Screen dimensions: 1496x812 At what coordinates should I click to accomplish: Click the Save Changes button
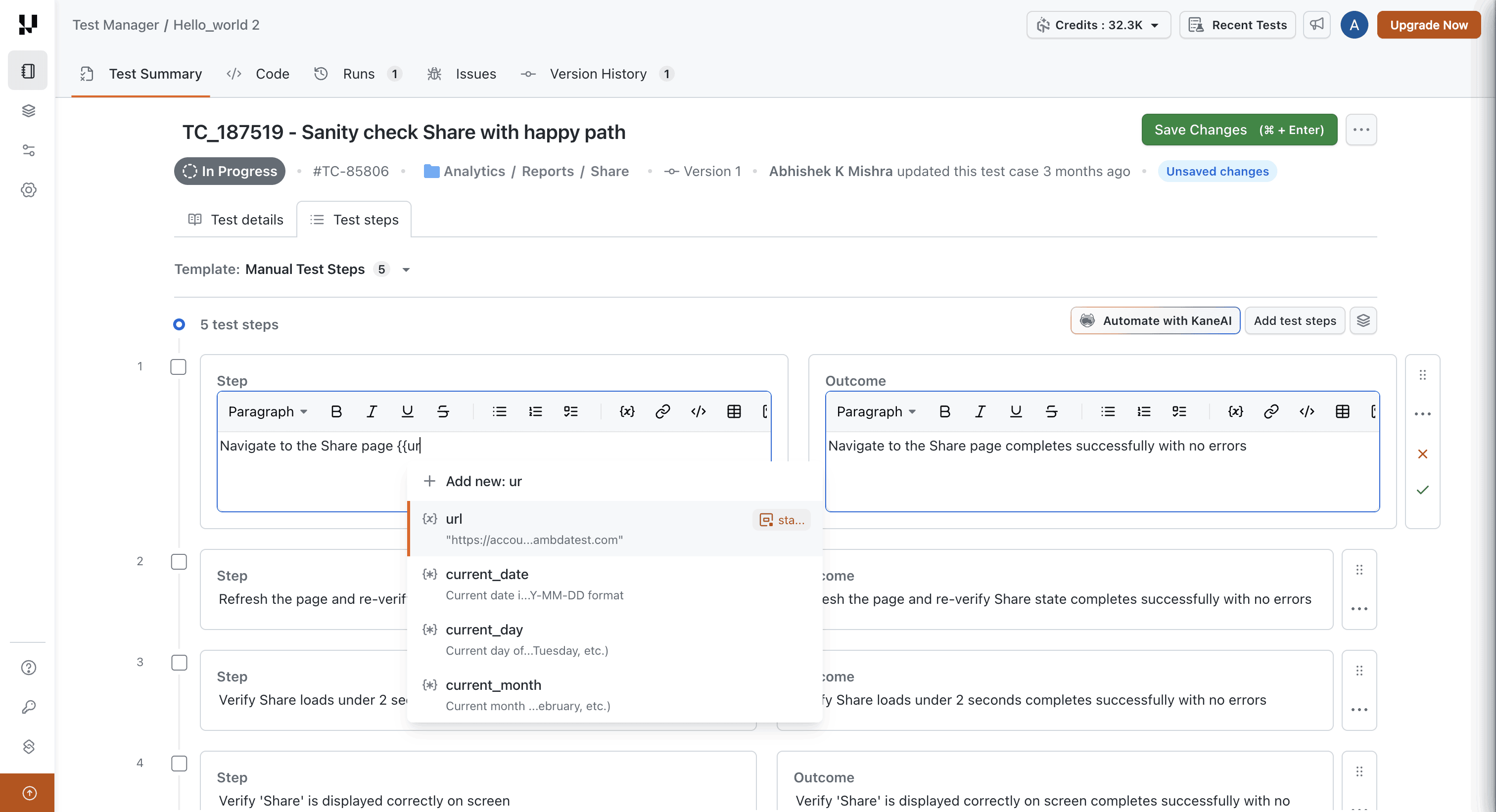click(1239, 130)
